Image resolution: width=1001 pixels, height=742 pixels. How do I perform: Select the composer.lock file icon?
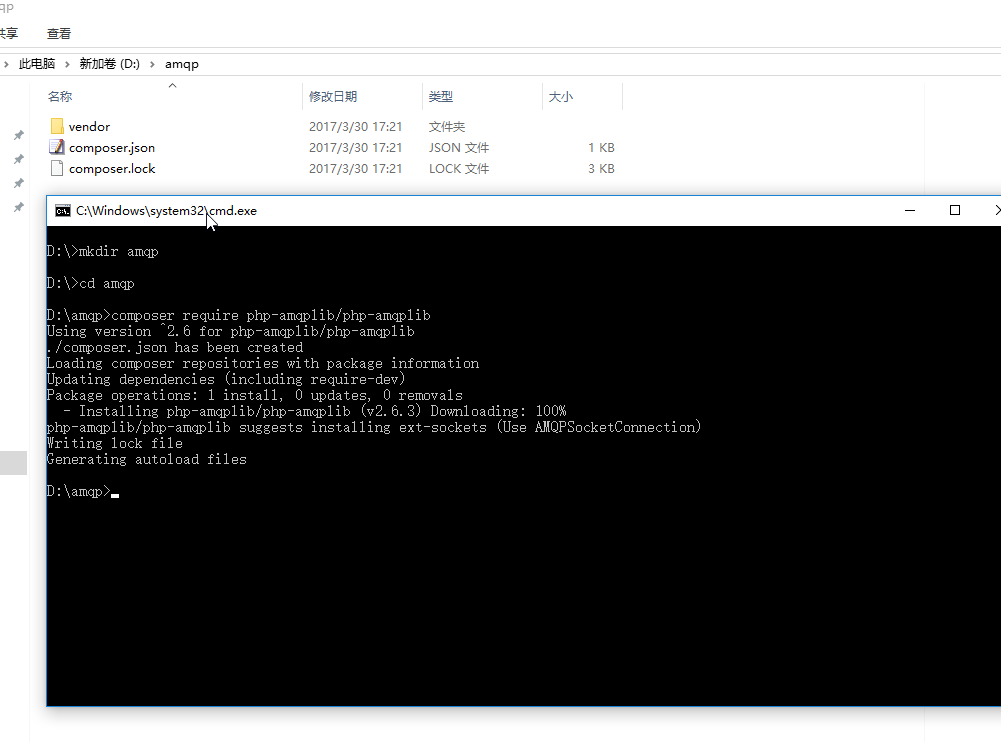click(57, 168)
